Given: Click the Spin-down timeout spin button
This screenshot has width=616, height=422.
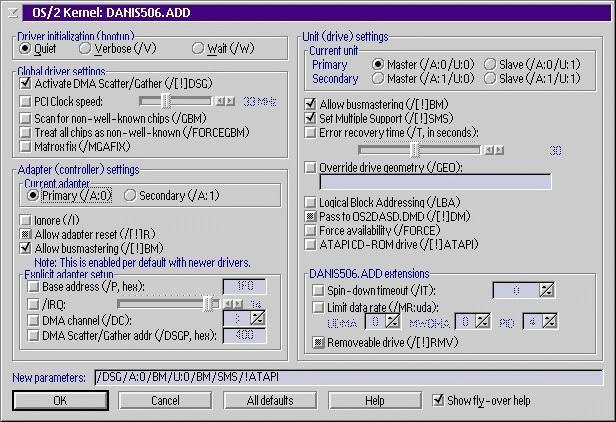Looking at the screenshot, I should click(547, 290).
